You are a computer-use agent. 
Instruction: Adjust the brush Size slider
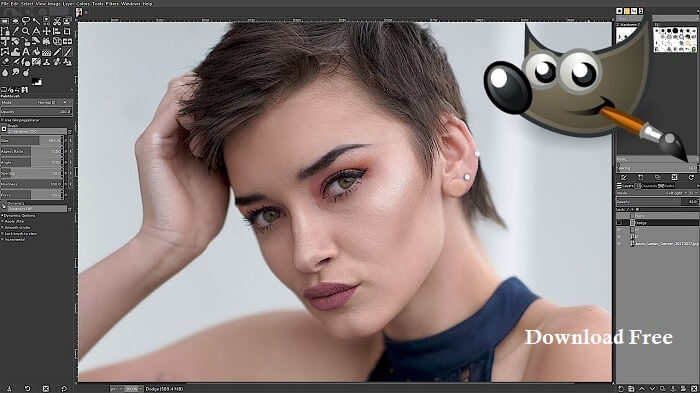coord(31,140)
